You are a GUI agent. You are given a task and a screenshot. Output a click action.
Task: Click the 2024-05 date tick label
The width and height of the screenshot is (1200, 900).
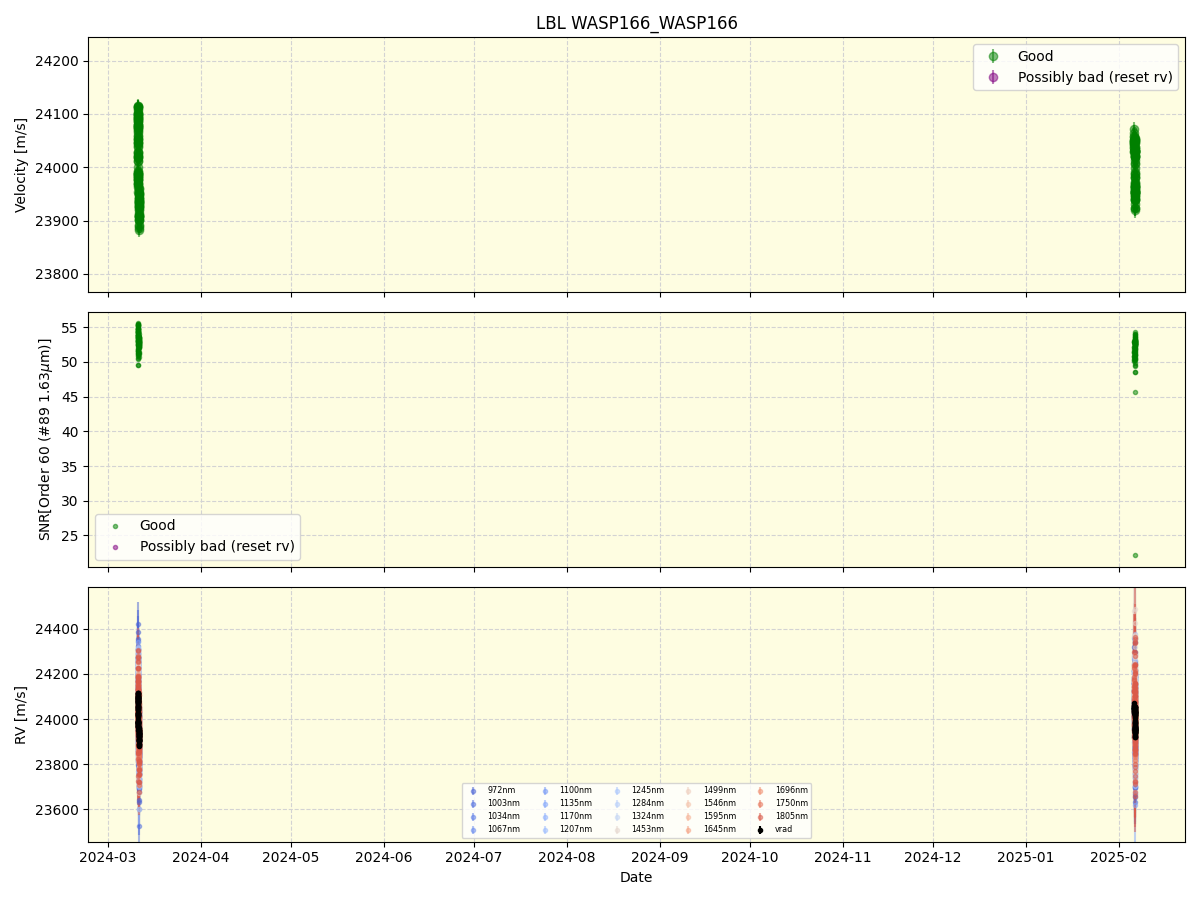click(291, 857)
